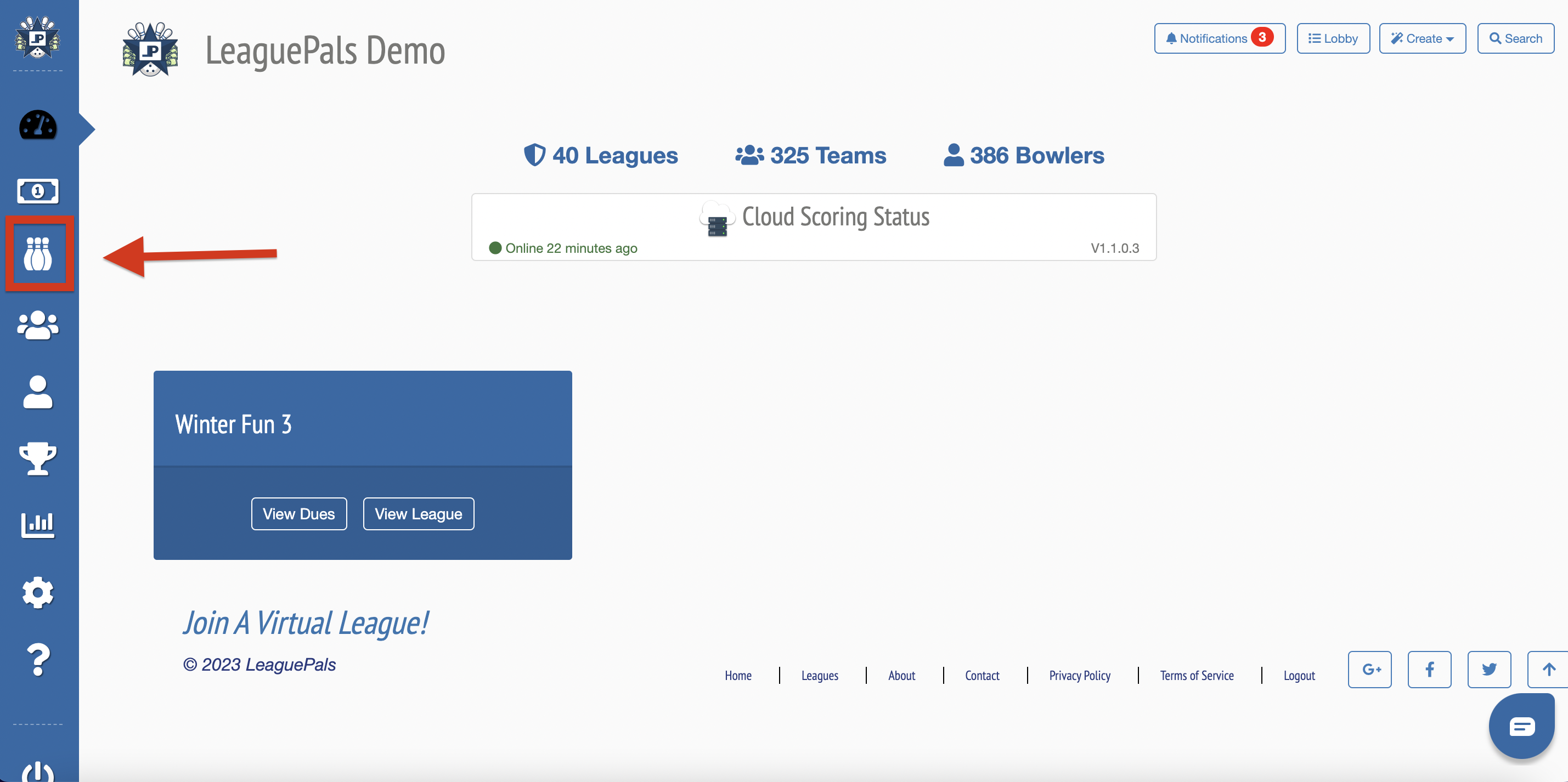
Task: Open the dashboard speedometer icon in sidebar
Action: (x=38, y=126)
